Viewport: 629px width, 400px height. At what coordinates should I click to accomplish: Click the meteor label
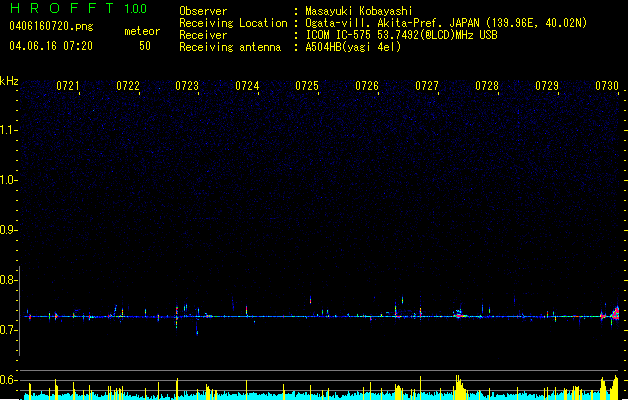pyautogui.click(x=142, y=31)
